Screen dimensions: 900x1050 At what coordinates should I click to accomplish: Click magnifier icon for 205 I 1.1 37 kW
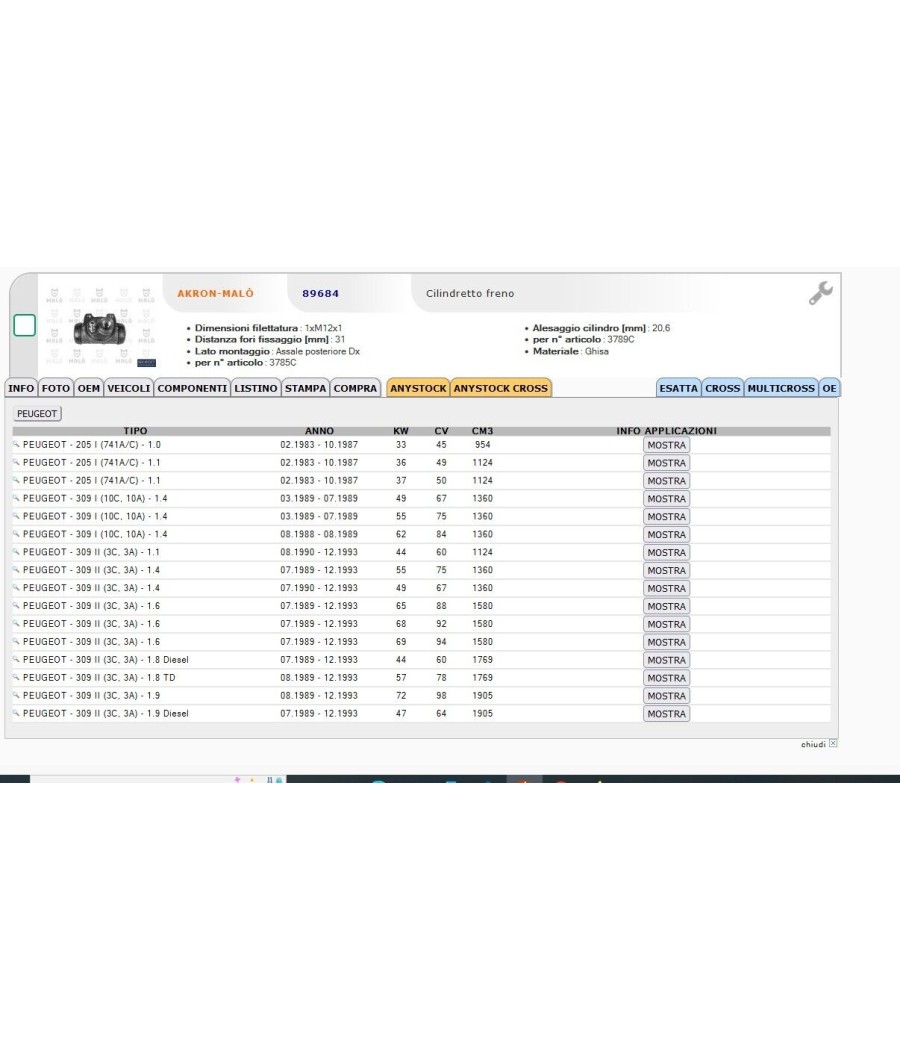pos(16,480)
